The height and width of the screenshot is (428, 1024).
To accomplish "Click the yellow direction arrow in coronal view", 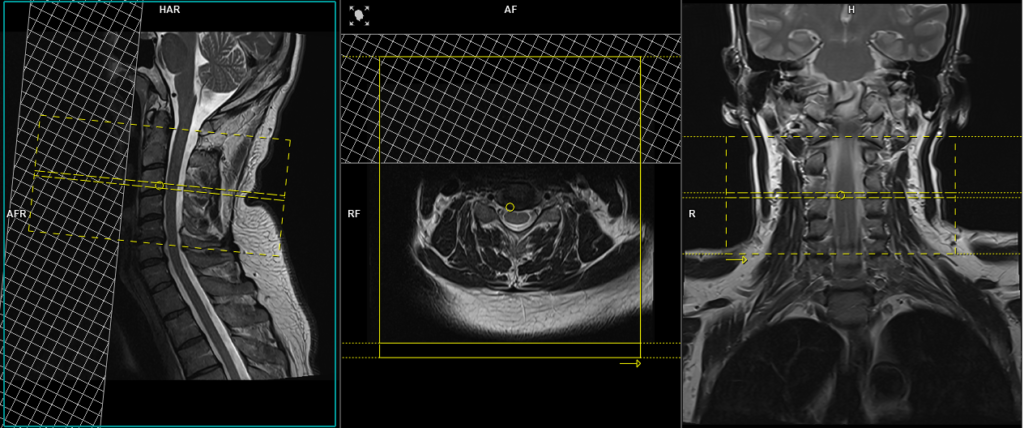I will point(737,260).
